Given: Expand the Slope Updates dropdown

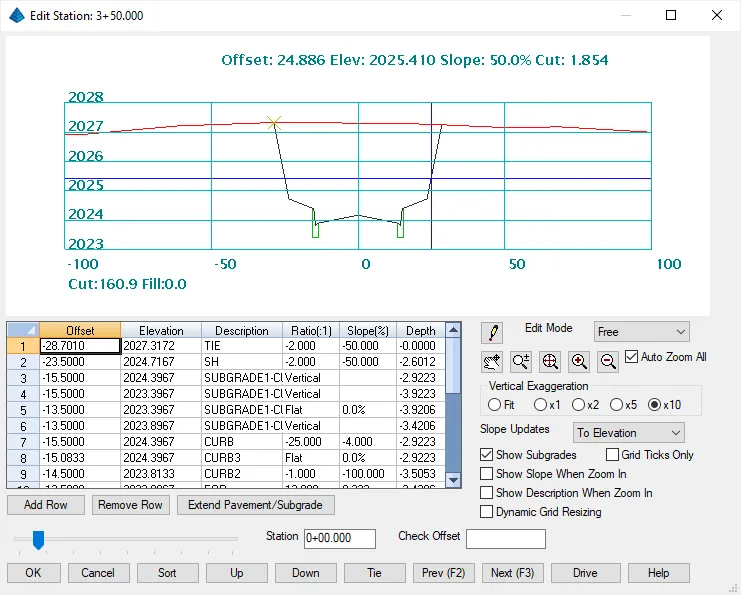Looking at the screenshot, I should click(629, 432).
